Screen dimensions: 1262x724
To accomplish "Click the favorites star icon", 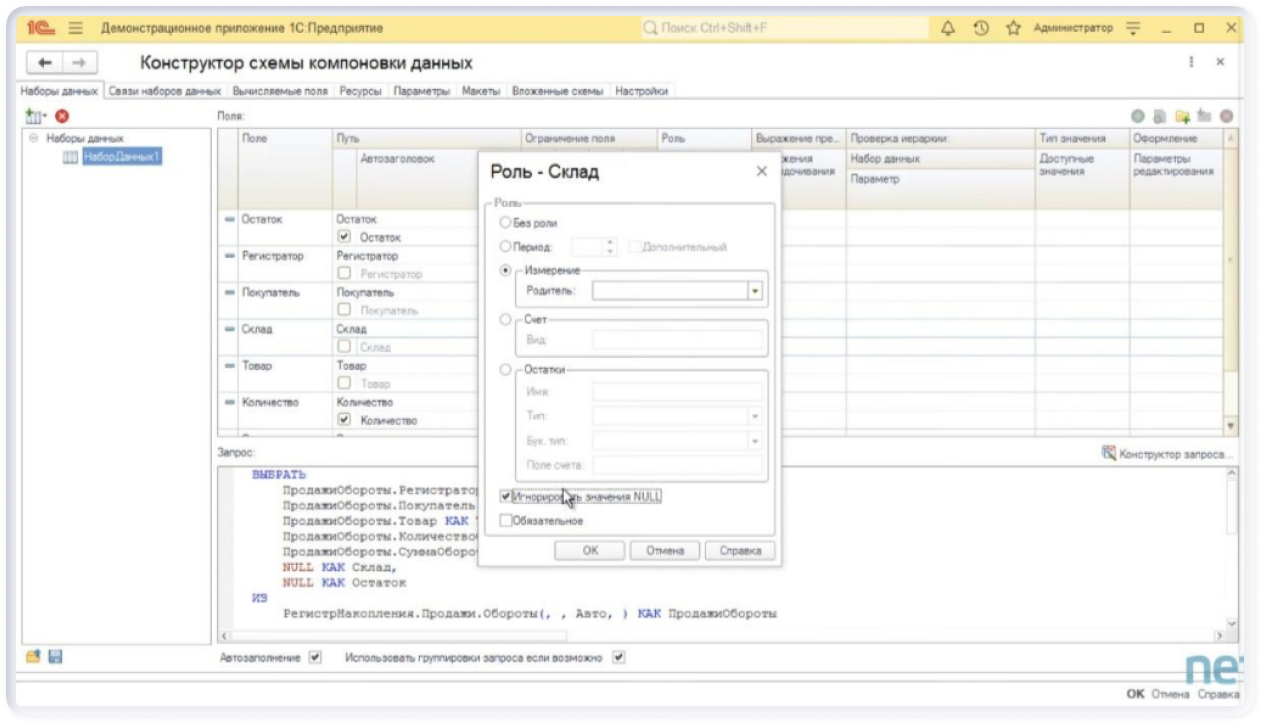I will click(1013, 29).
